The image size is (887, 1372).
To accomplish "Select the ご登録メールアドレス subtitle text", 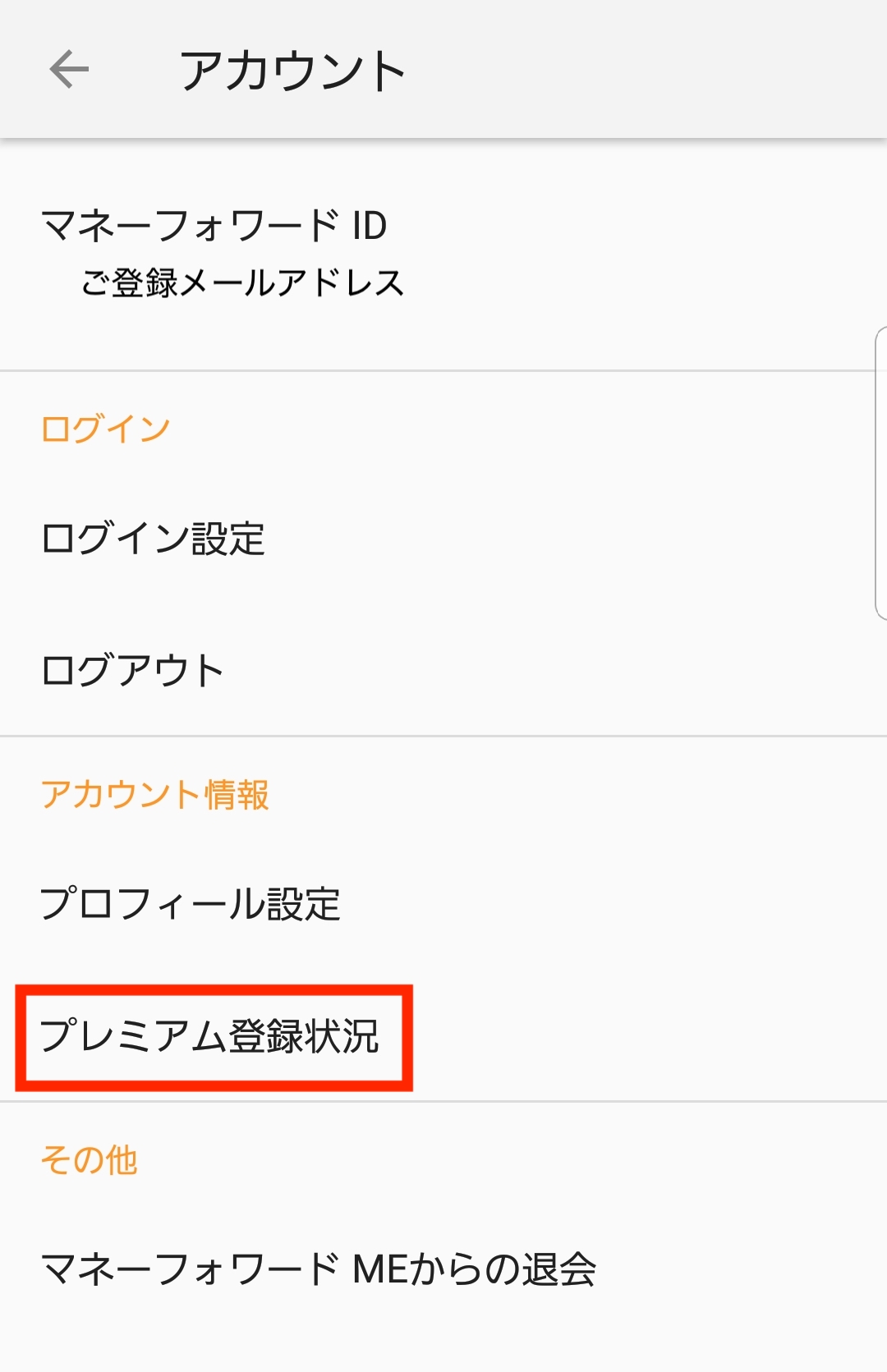I will click(242, 283).
